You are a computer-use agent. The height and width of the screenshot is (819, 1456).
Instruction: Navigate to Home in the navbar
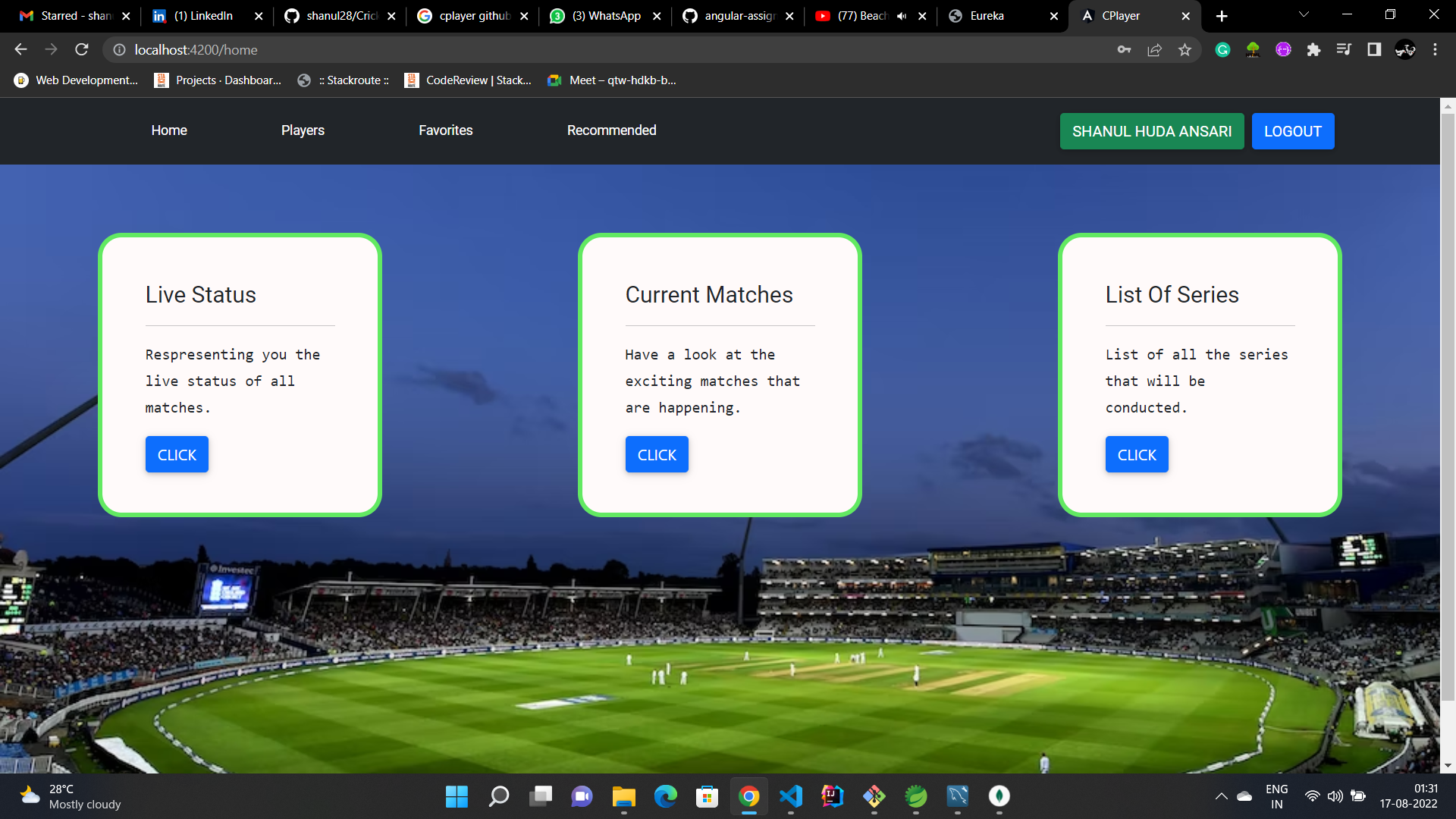169,130
